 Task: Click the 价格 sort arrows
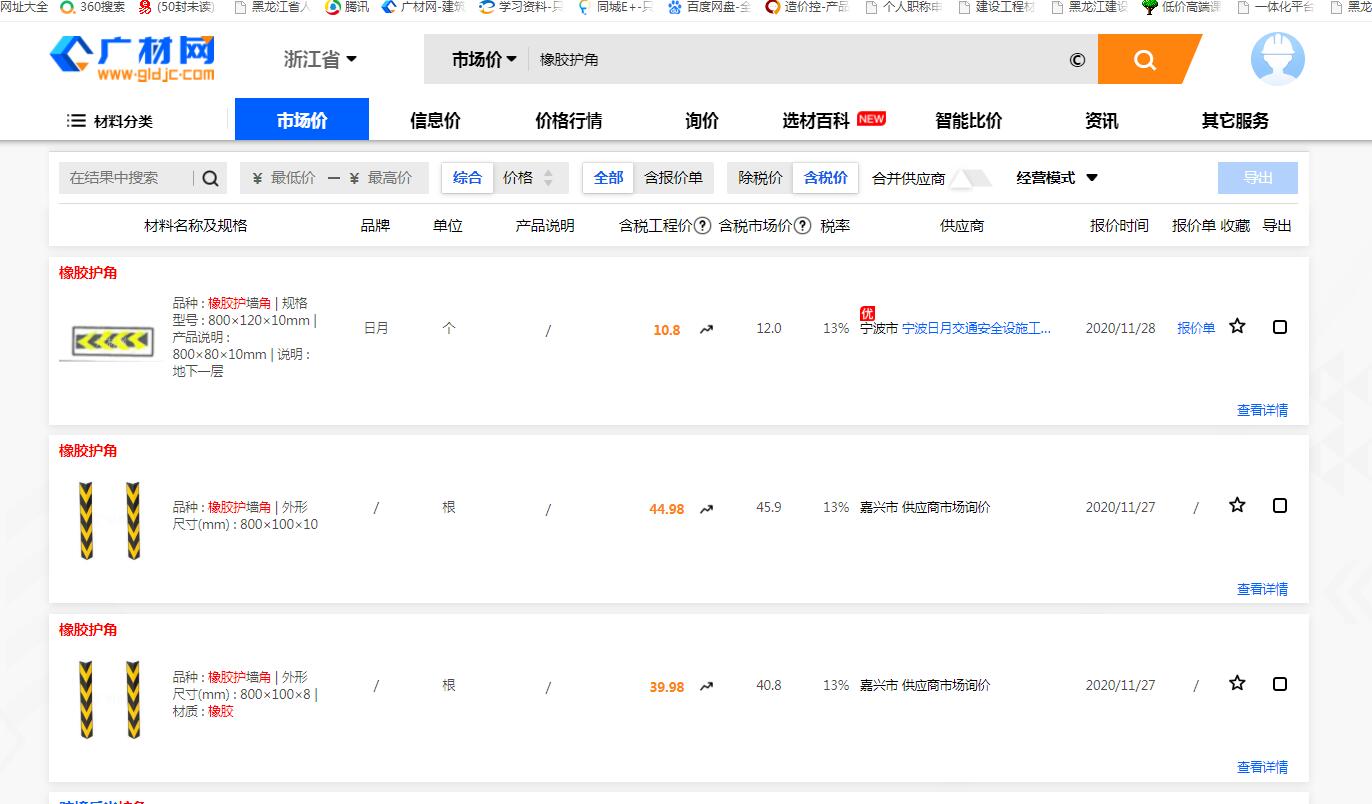548,178
